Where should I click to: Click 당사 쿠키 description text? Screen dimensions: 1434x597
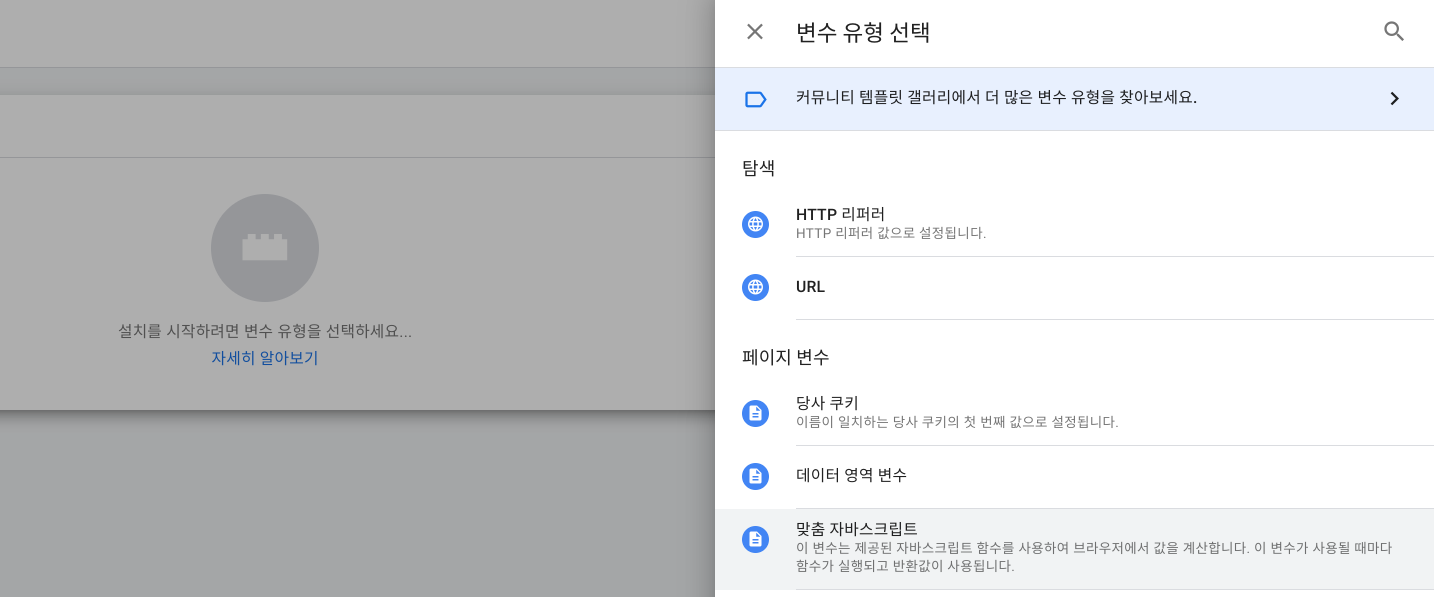click(957, 422)
